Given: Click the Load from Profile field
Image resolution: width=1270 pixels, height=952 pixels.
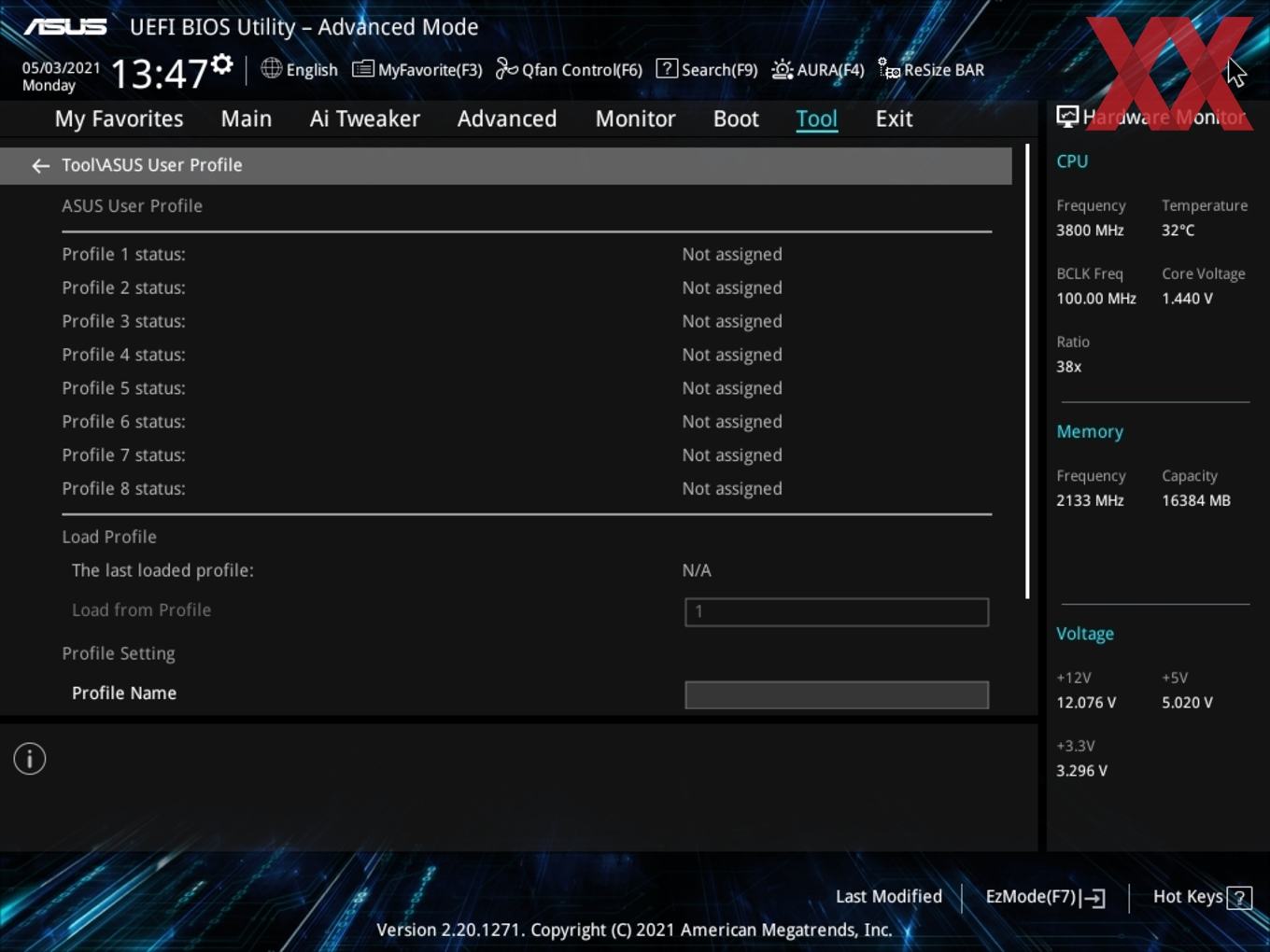Looking at the screenshot, I should coord(837,612).
